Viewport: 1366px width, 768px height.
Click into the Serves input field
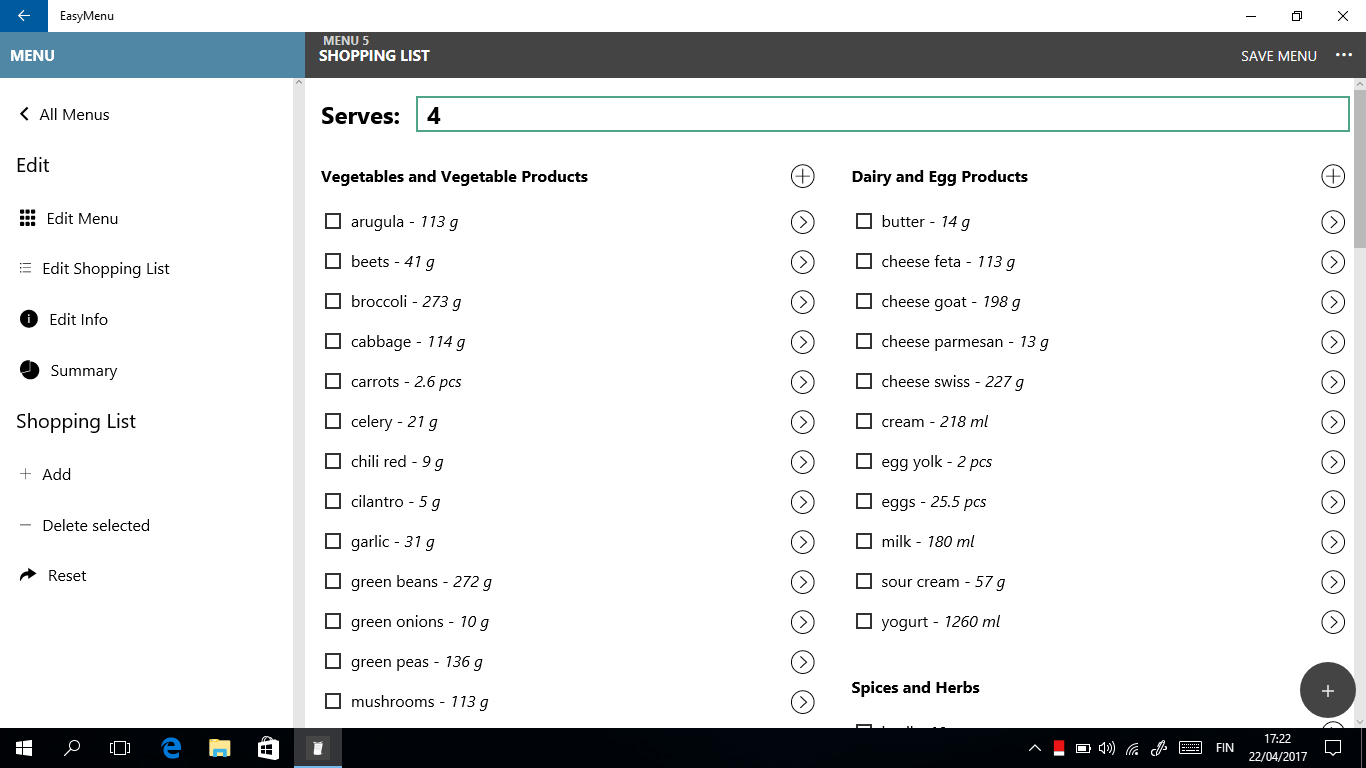[882, 115]
